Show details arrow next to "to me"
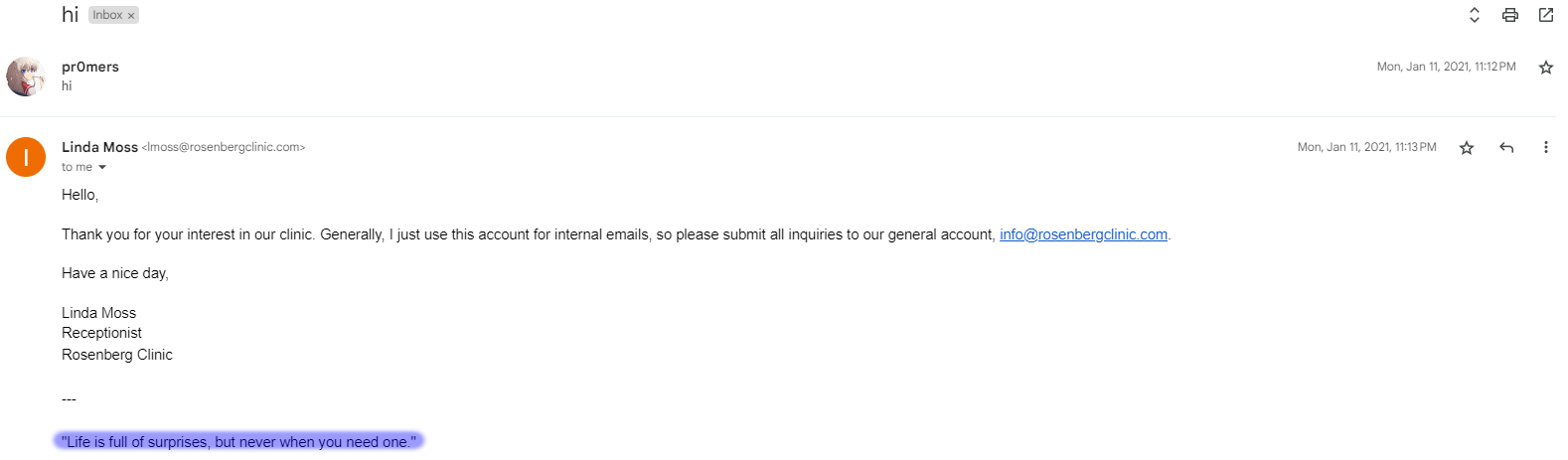This screenshot has height=460, width=1568. pyautogui.click(x=102, y=168)
